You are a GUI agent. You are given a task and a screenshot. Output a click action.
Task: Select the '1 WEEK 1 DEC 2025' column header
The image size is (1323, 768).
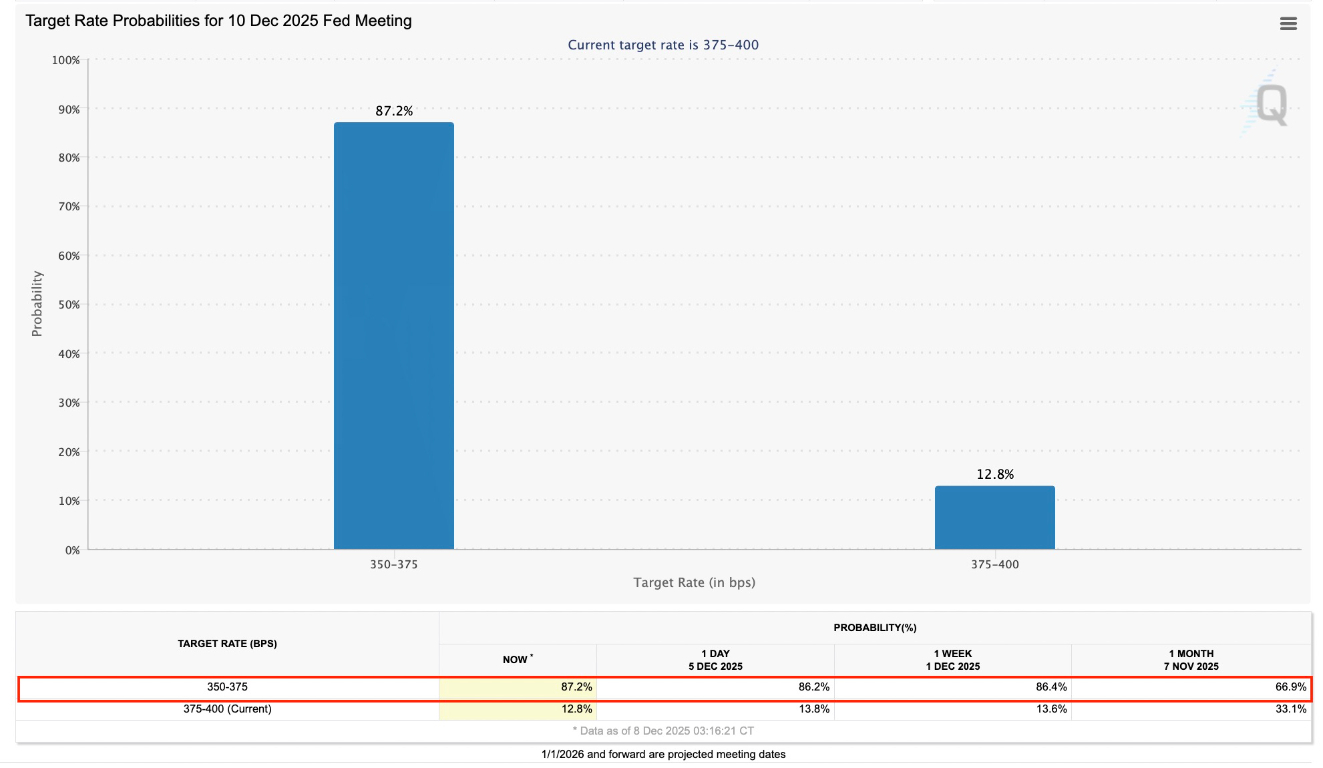click(952, 658)
